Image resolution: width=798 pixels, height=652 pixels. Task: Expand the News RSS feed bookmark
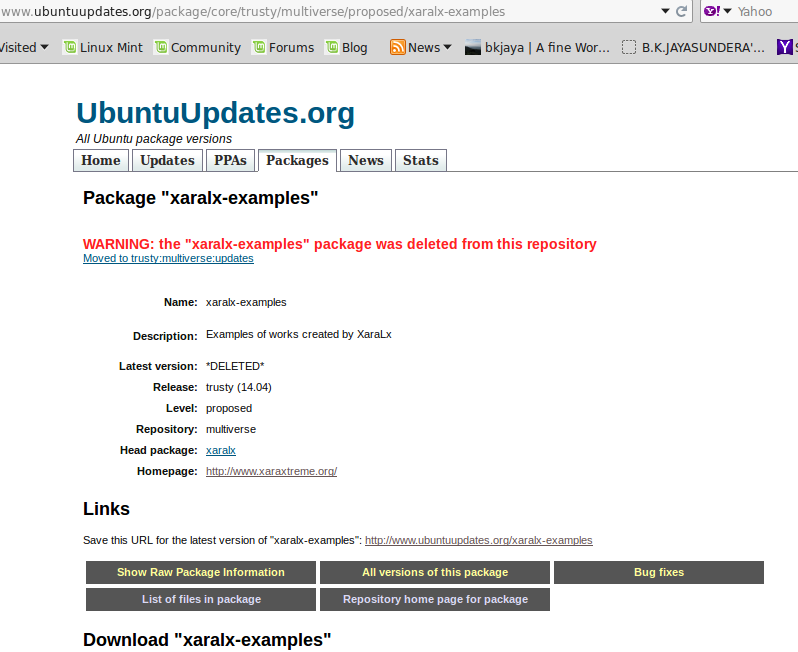[x=420, y=47]
